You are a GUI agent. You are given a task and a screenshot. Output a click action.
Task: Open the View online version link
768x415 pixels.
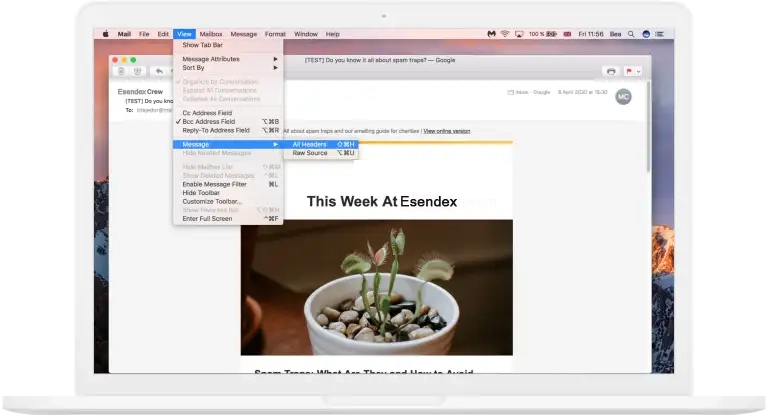[447, 131]
